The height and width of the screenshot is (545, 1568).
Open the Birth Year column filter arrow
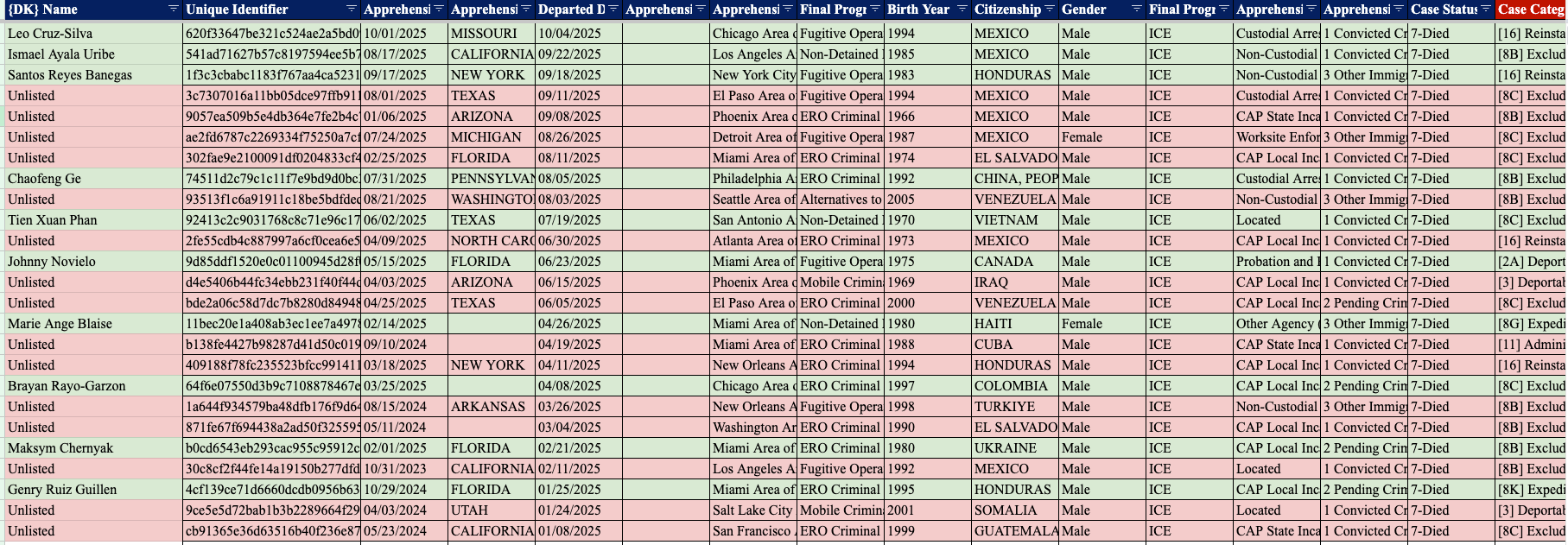pyautogui.click(x=962, y=10)
